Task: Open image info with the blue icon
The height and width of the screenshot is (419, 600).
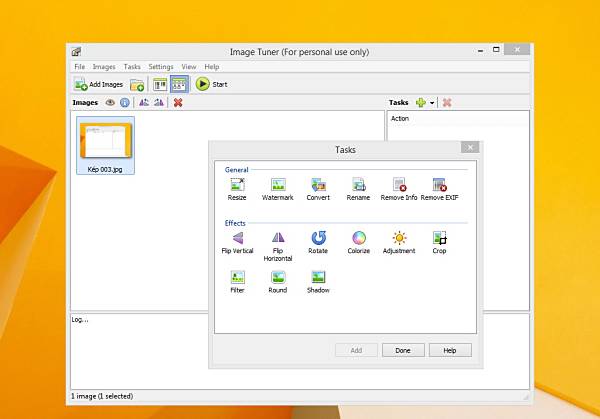Action: pyautogui.click(x=125, y=103)
